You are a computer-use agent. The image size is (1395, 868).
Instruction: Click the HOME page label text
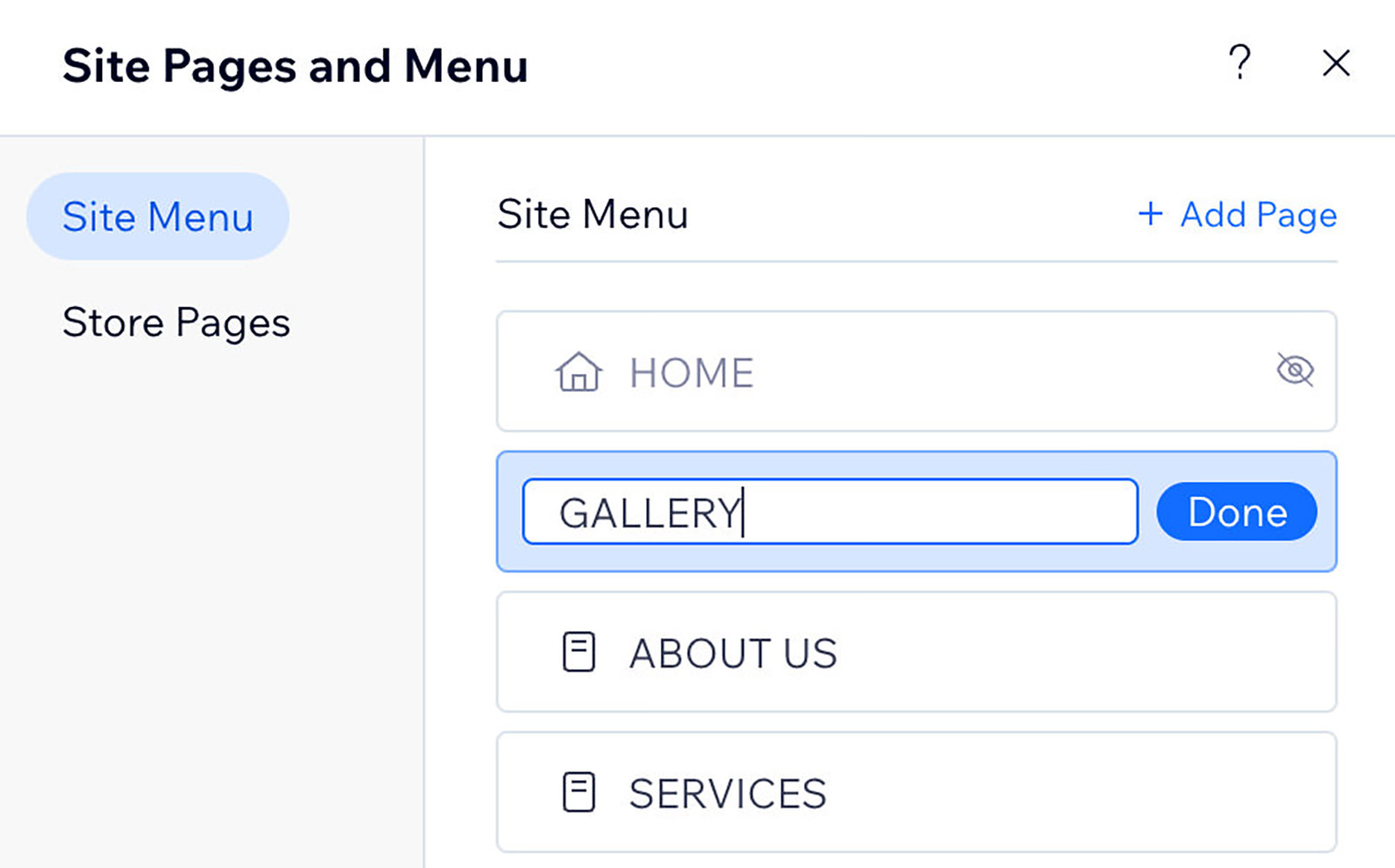pos(691,373)
